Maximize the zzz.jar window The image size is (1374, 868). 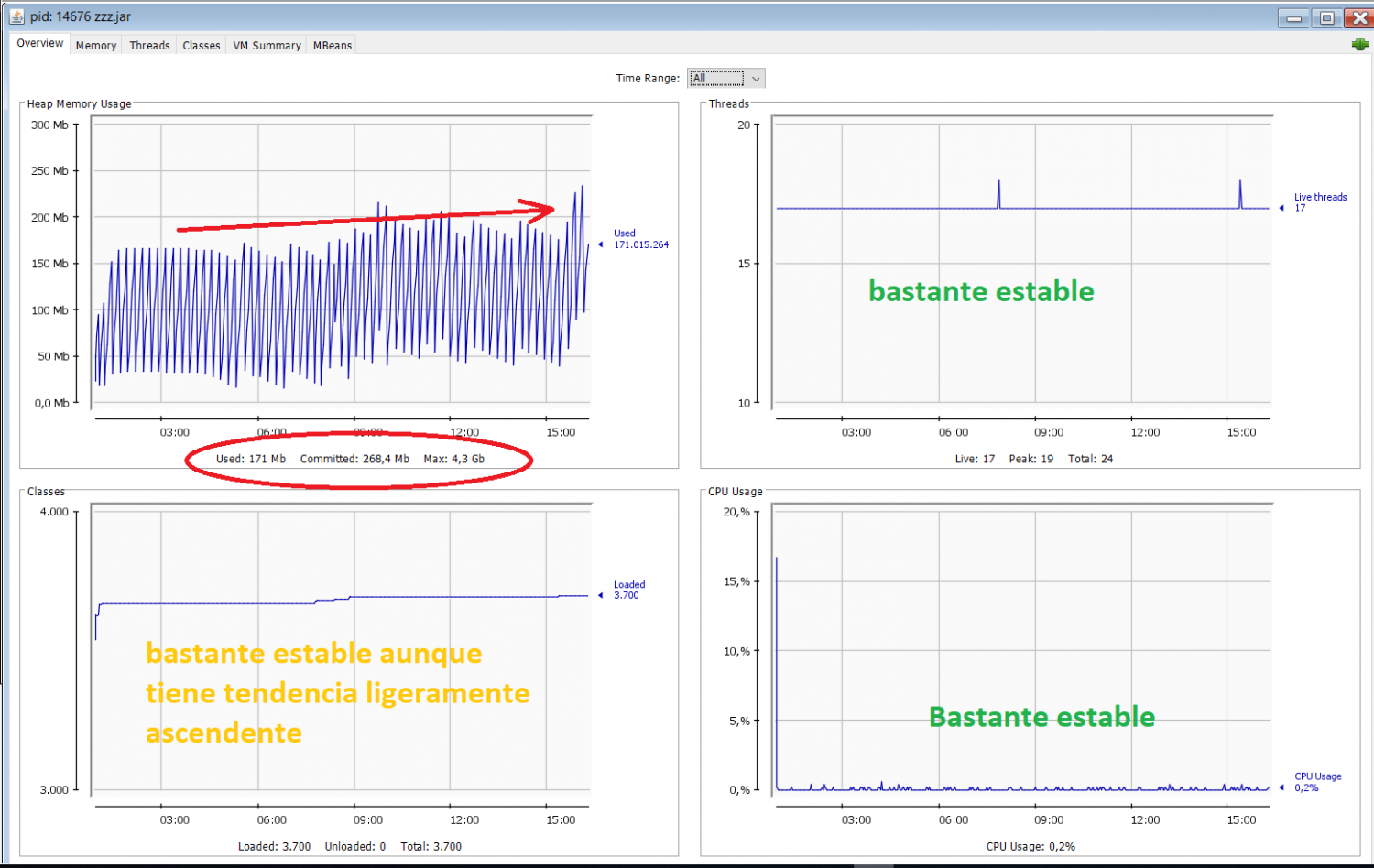pyautogui.click(x=1325, y=17)
